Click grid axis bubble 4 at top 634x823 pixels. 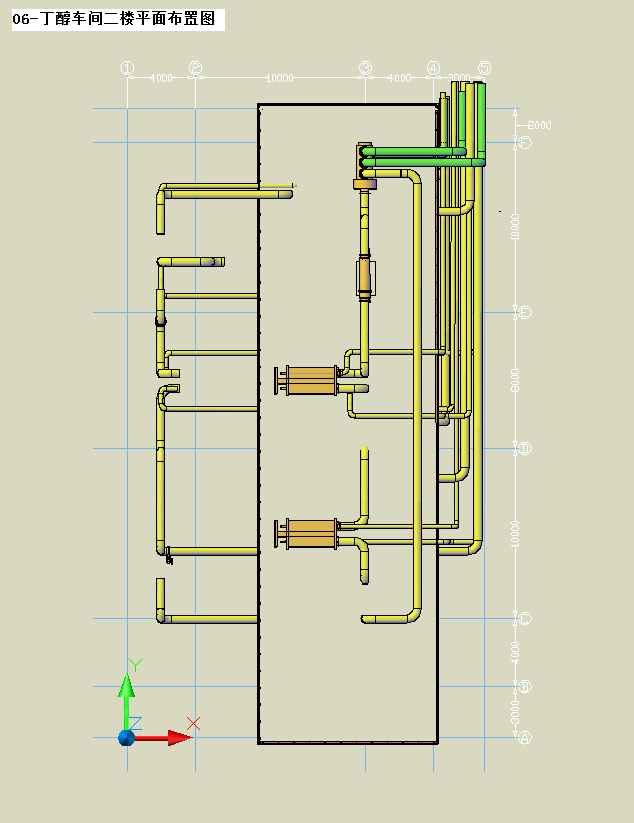(x=434, y=68)
